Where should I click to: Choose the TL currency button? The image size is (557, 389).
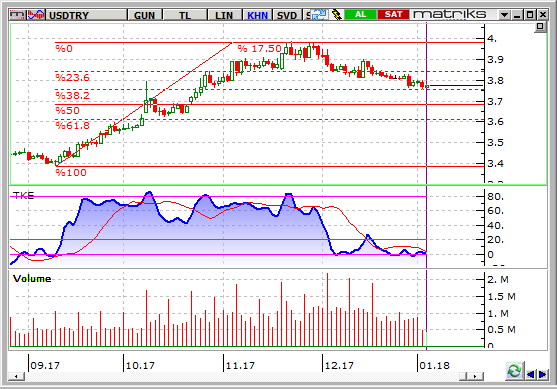click(185, 15)
